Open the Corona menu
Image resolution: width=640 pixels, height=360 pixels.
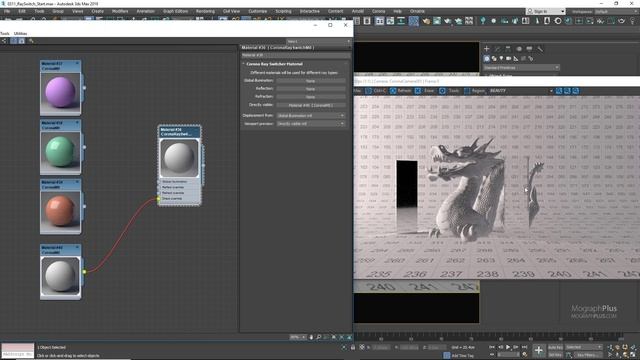click(378, 11)
